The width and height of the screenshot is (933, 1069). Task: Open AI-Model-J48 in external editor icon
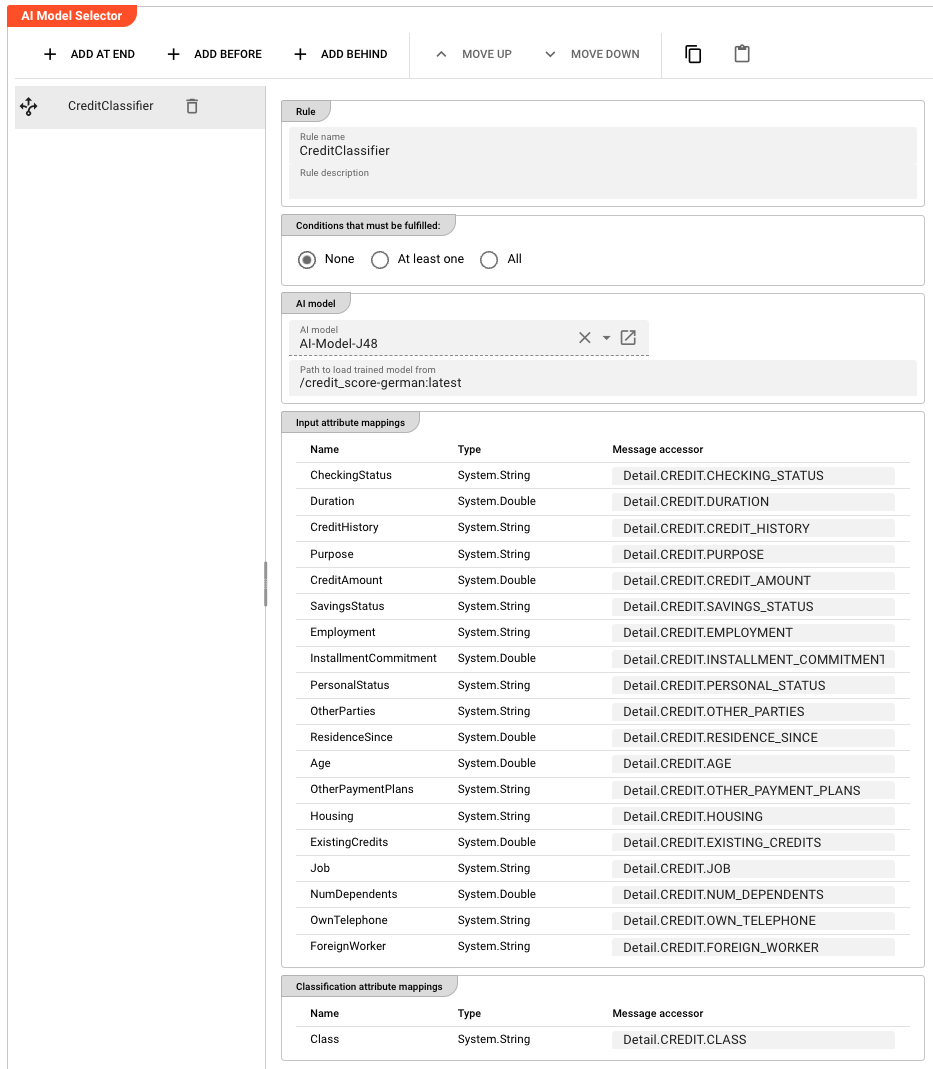[x=628, y=337]
